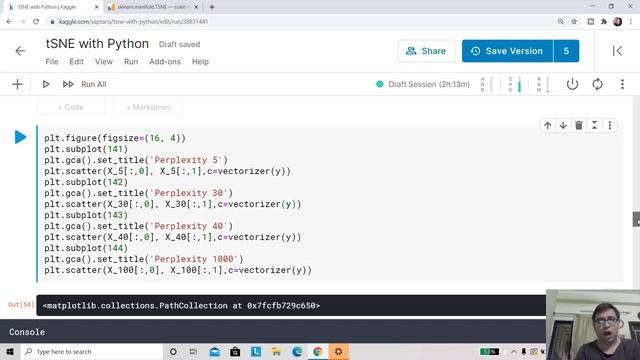Image resolution: width=640 pixels, height=360 pixels.
Task: Click the browser back arrow
Action: 9,22
